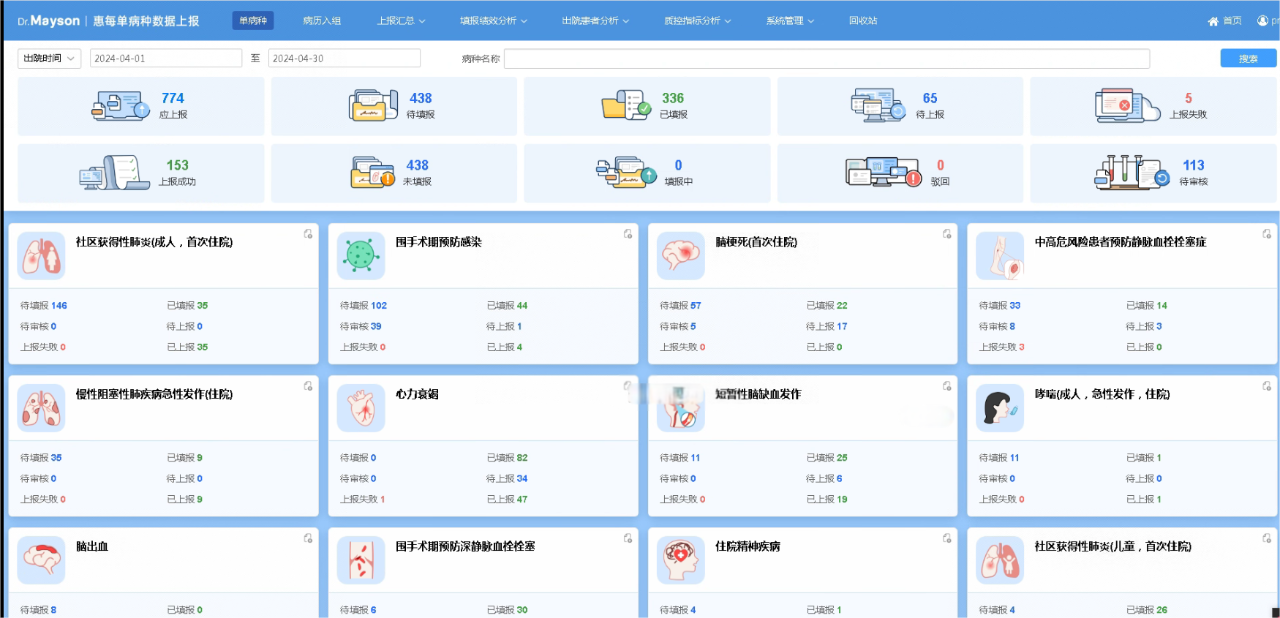The height and width of the screenshot is (618, 1280).
Task: Click the expand icon on 心力衰竭 card corner
Action: click(627, 384)
